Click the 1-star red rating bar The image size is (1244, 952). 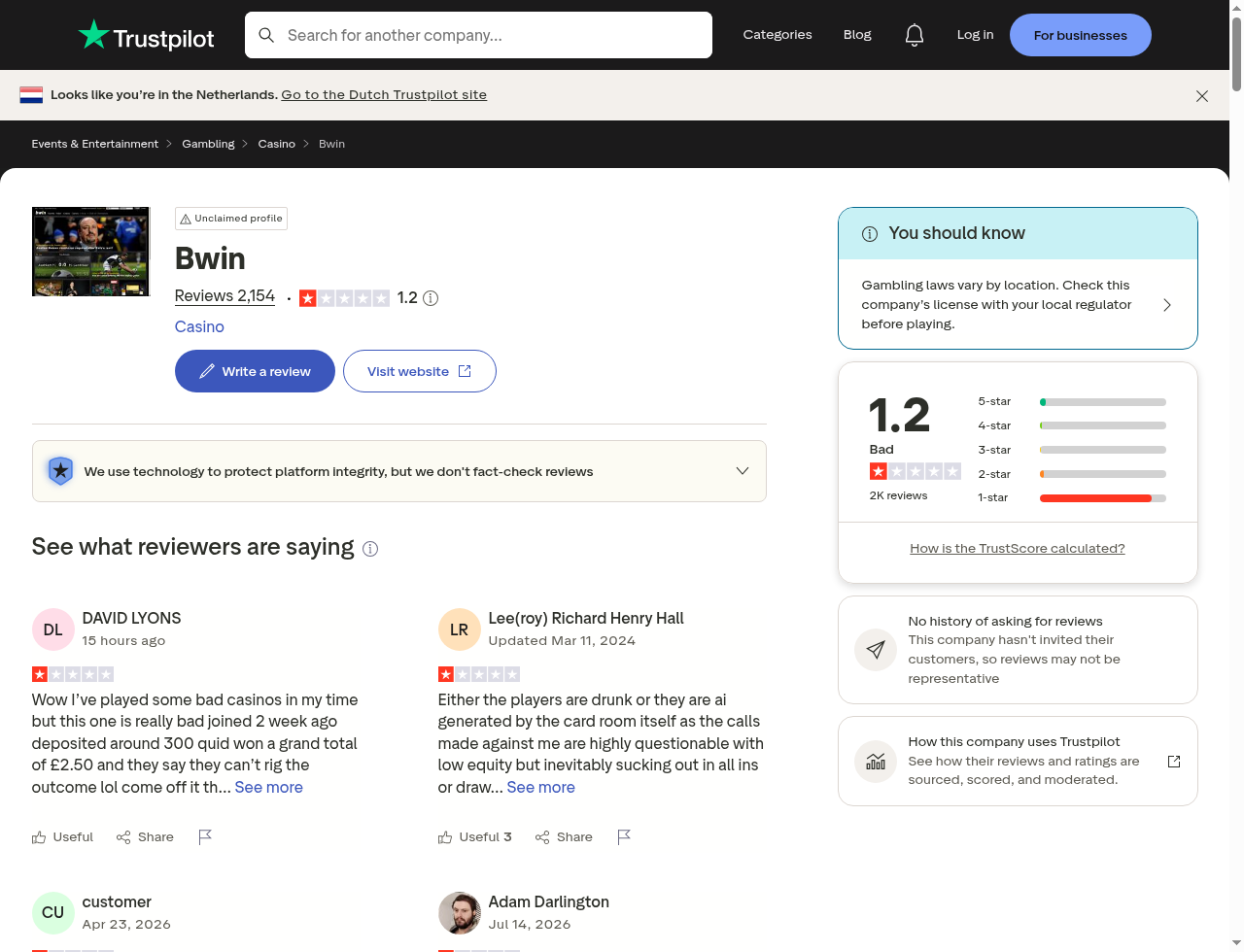pyautogui.click(x=1103, y=498)
